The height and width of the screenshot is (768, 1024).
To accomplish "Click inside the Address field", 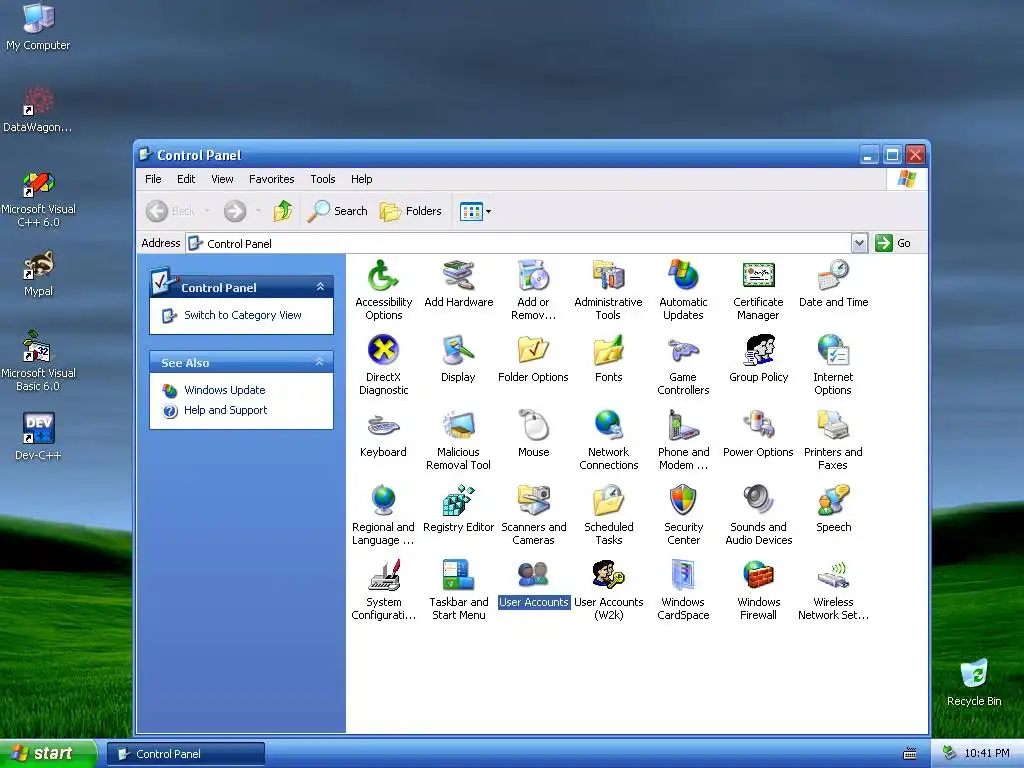I will pyautogui.click(x=519, y=243).
